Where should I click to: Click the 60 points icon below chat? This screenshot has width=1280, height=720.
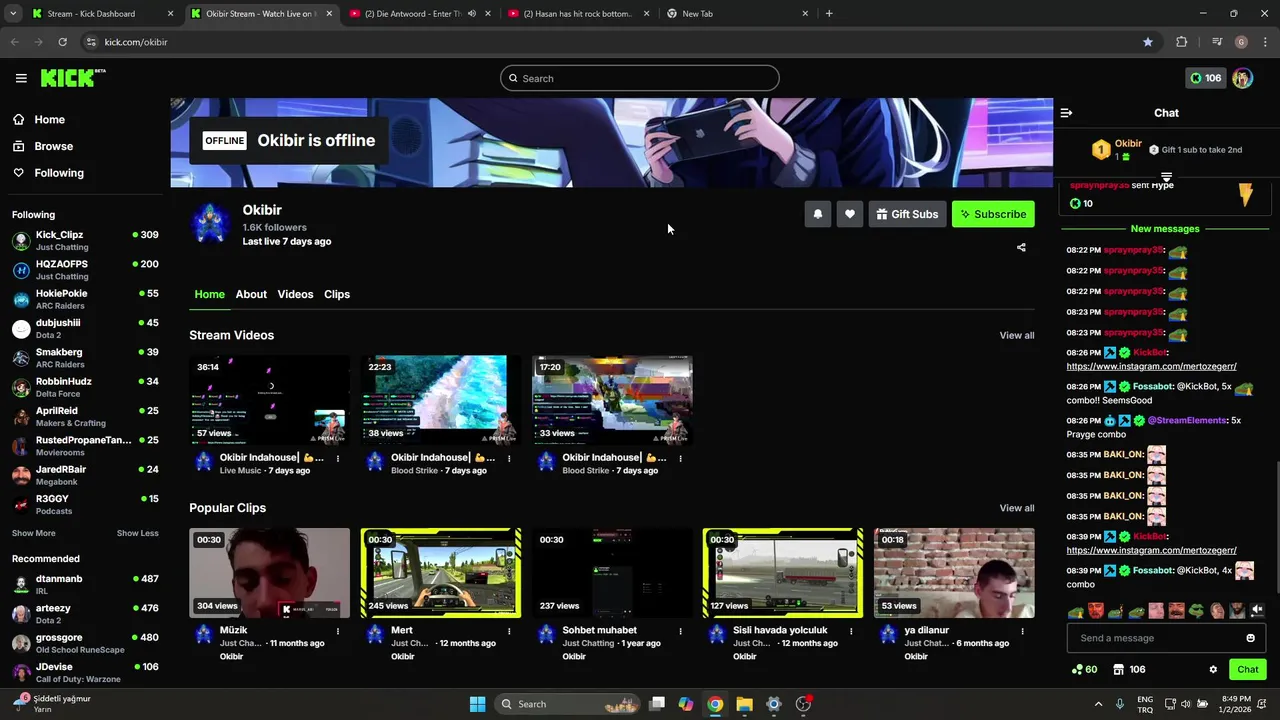(1084, 670)
